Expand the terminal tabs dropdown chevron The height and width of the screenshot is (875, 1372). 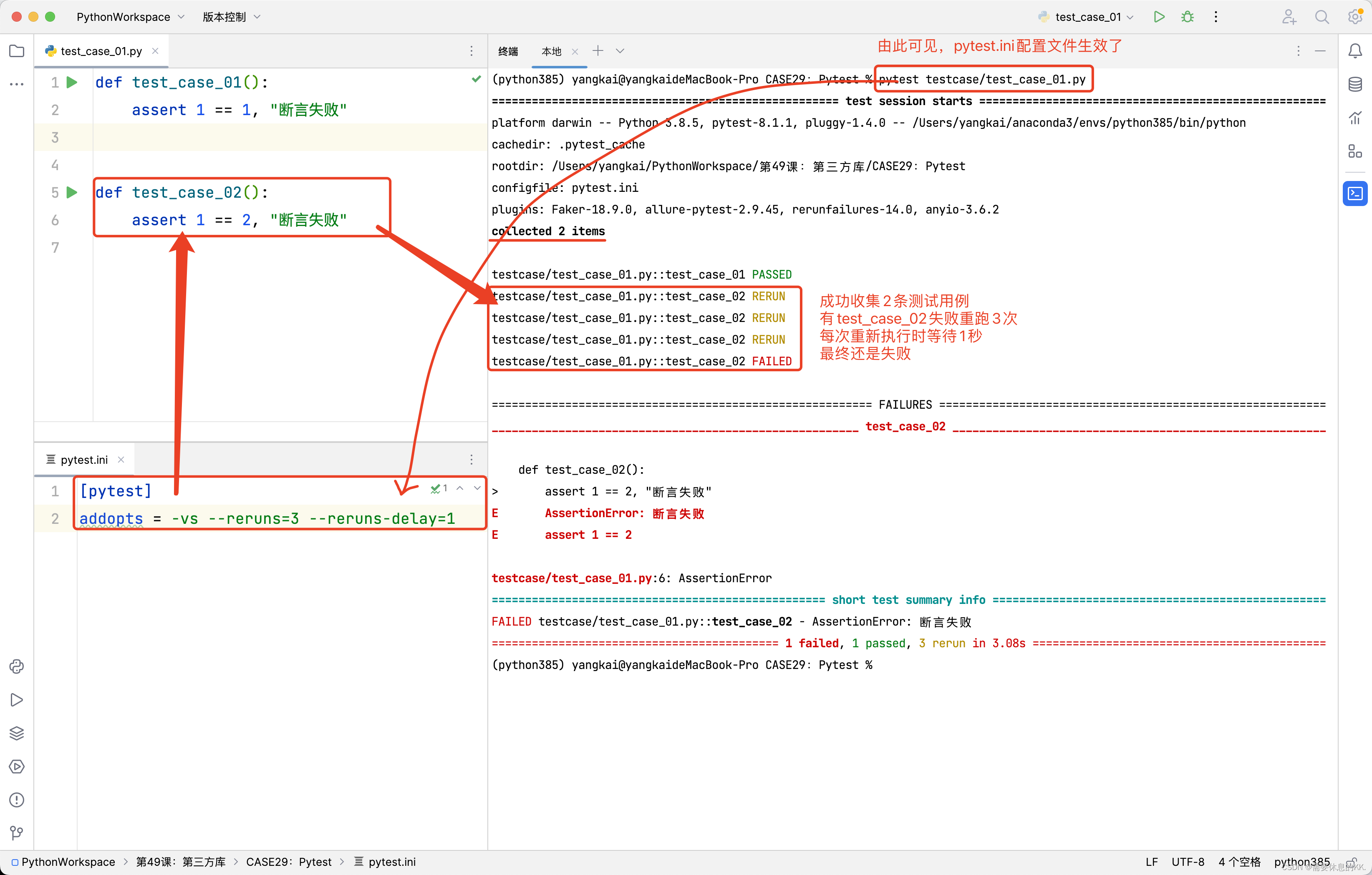[x=620, y=51]
